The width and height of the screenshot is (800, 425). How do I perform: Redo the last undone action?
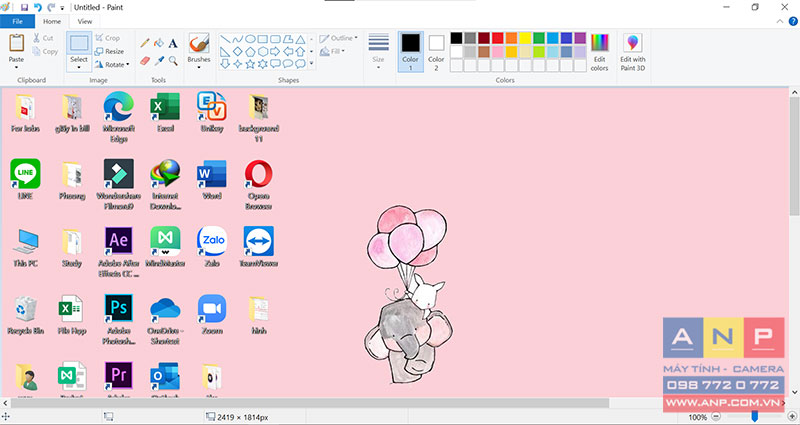point(51,7)
